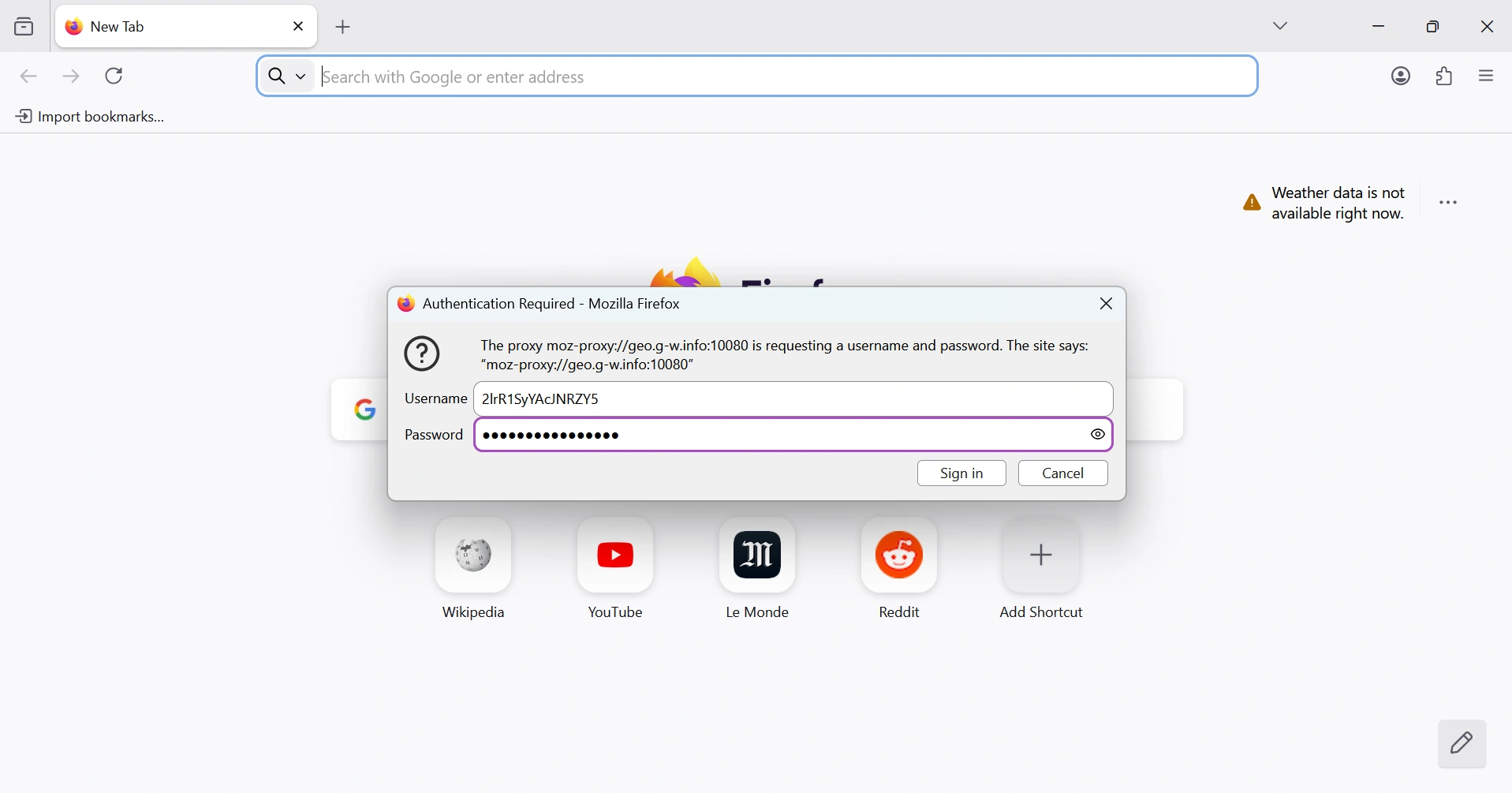The height and width of the screenshot is (793, 1512).
Task: Open the Reddit shortcut tile
Action: (x=899, y=555)
